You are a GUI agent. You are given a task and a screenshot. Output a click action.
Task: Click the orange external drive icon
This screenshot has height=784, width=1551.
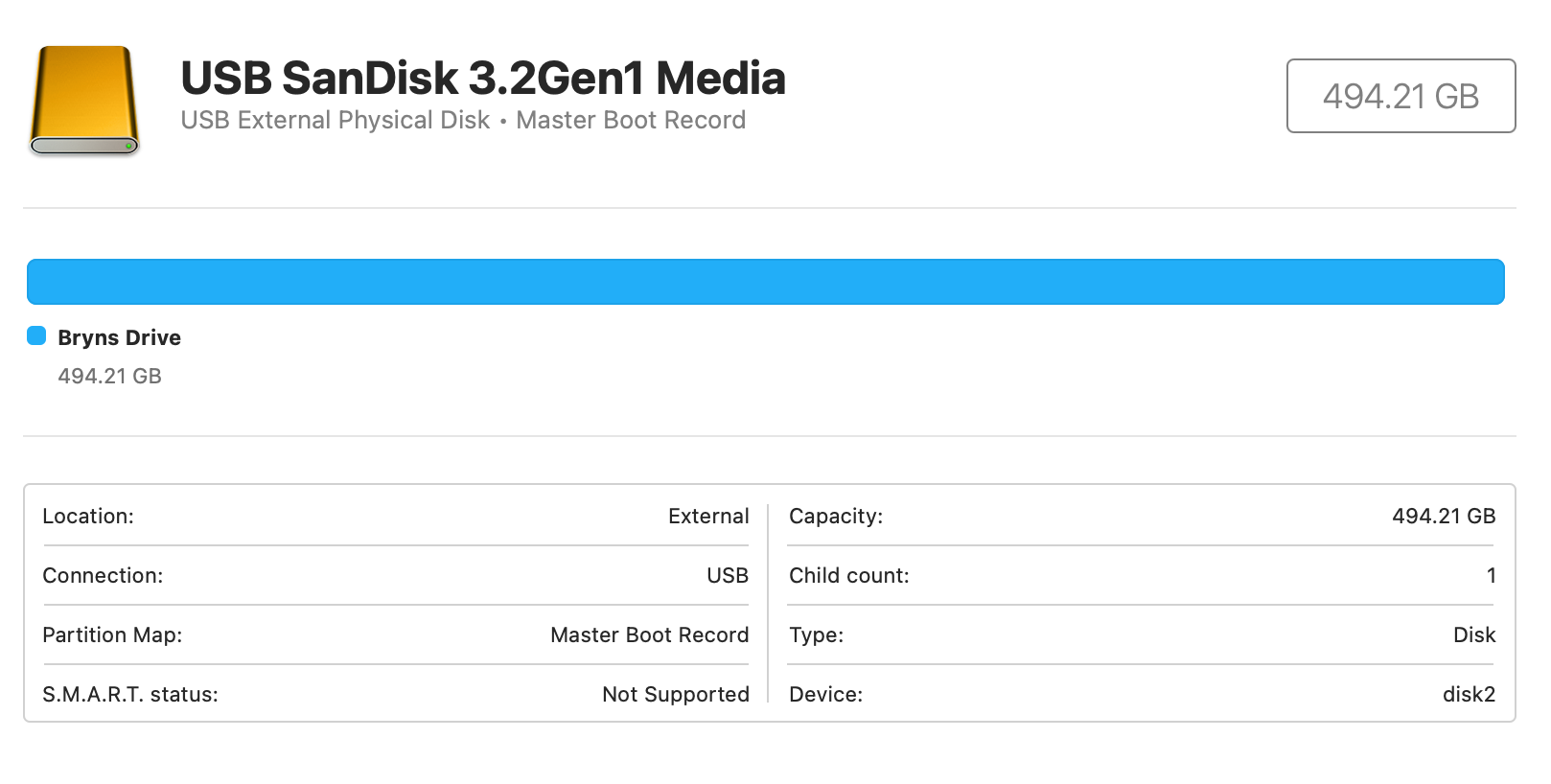click(x=84, y=101)
